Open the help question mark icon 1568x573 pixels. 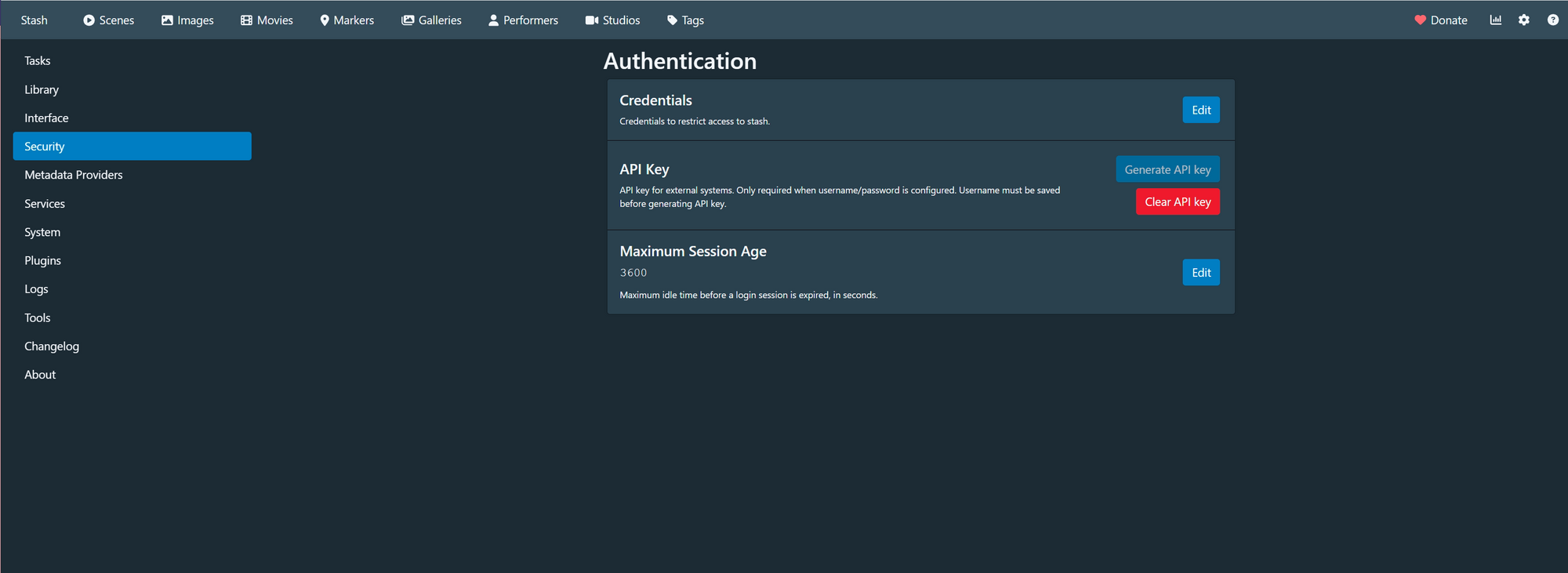tap(1552, 20)
